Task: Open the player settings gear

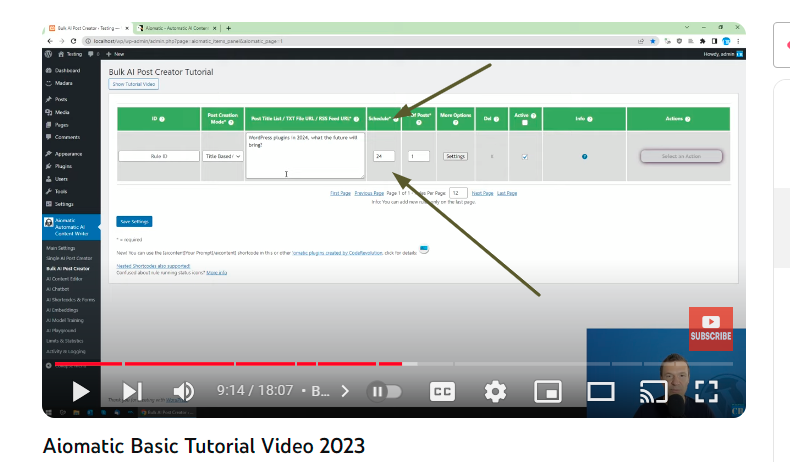Action: [495, 391]
